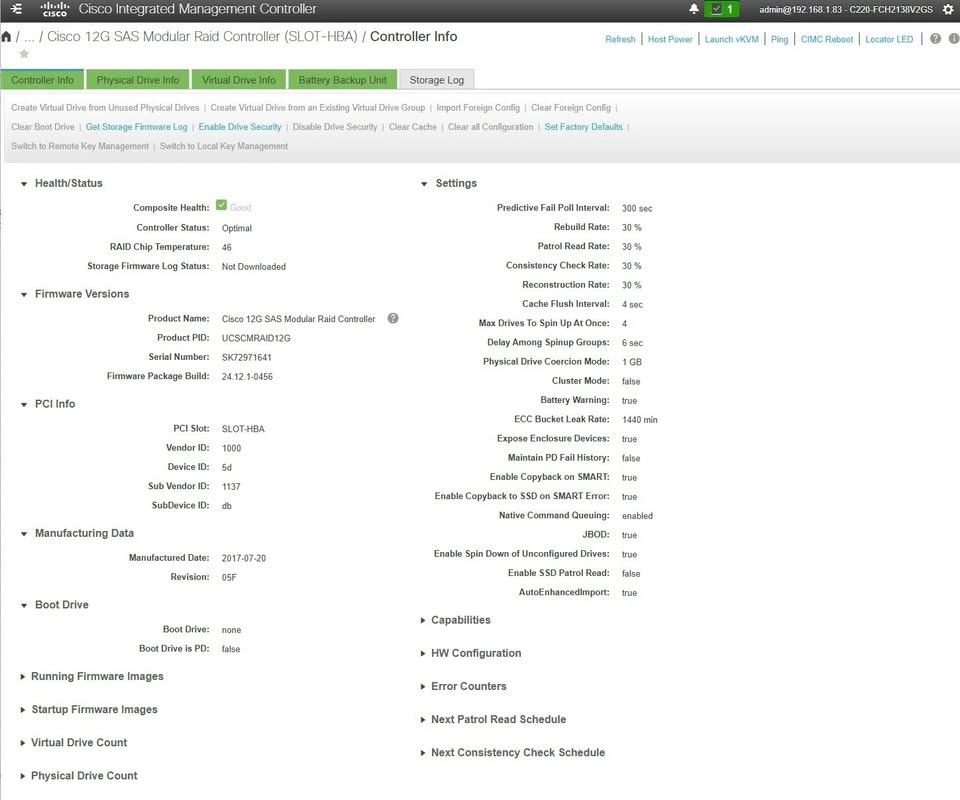960x800 pixels.
Task: Click Set Factory Defaults link
Action: pyautogui.click(x=583, y=127)
